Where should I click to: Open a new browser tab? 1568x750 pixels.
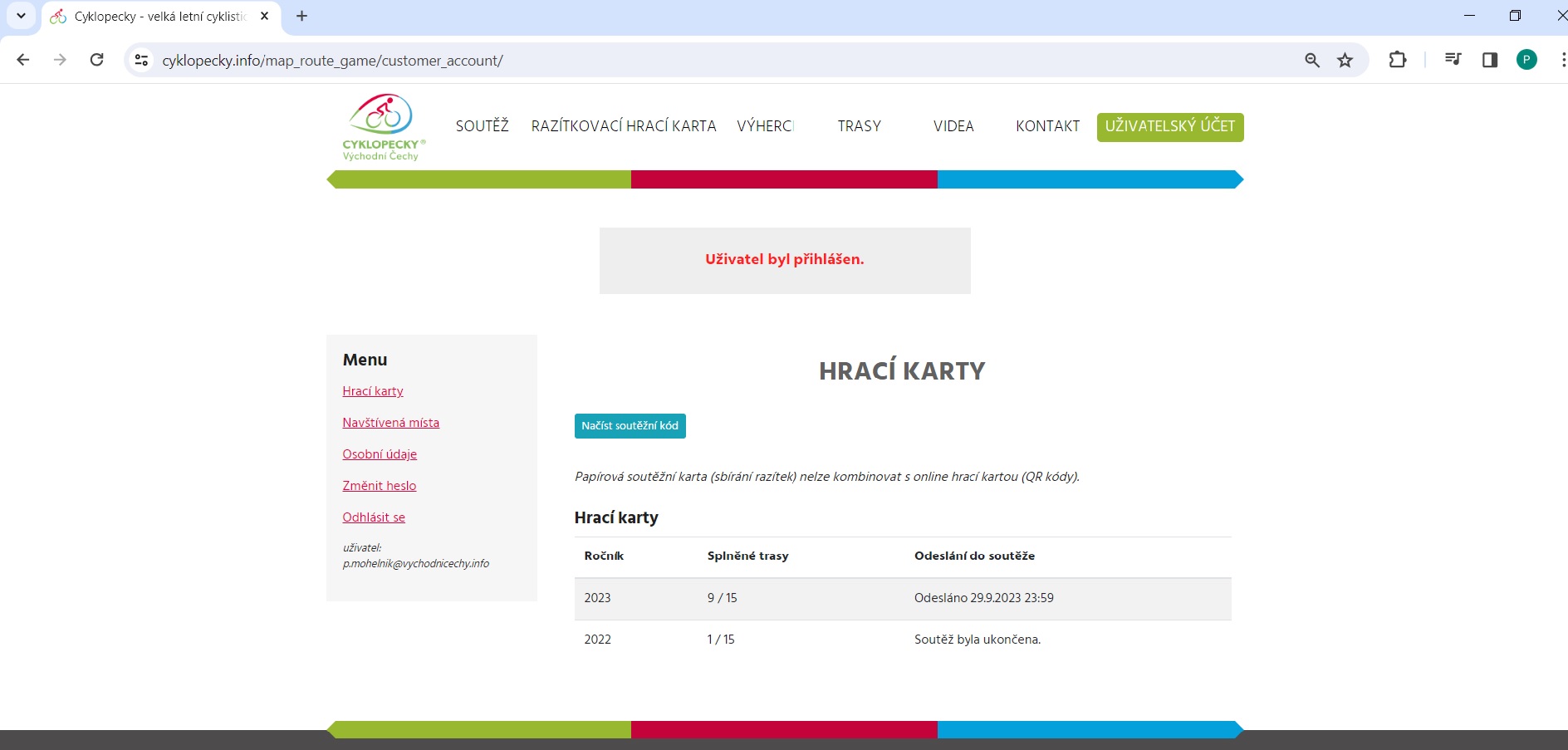tap(301, 16)
